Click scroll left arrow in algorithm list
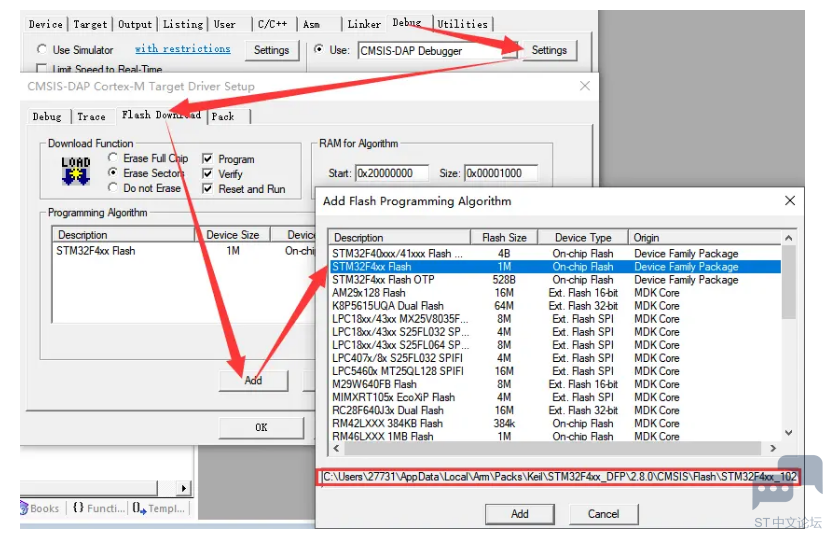The image size is (831, 538). pos(336,448)
